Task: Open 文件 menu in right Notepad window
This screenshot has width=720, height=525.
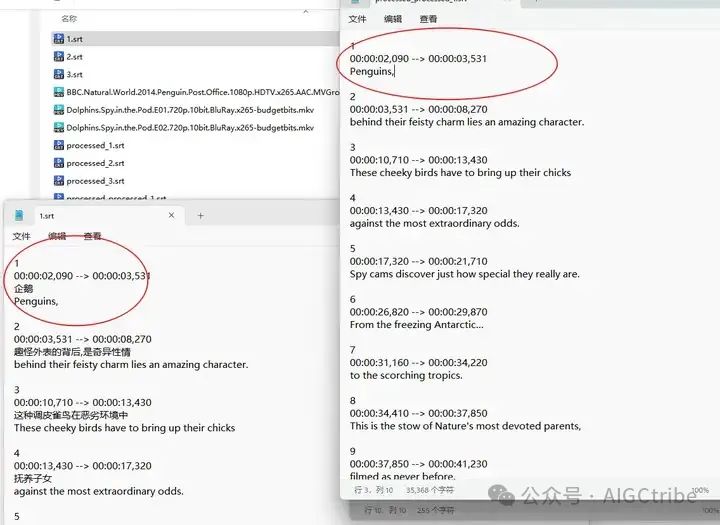Action: click(x=357, y=19)
